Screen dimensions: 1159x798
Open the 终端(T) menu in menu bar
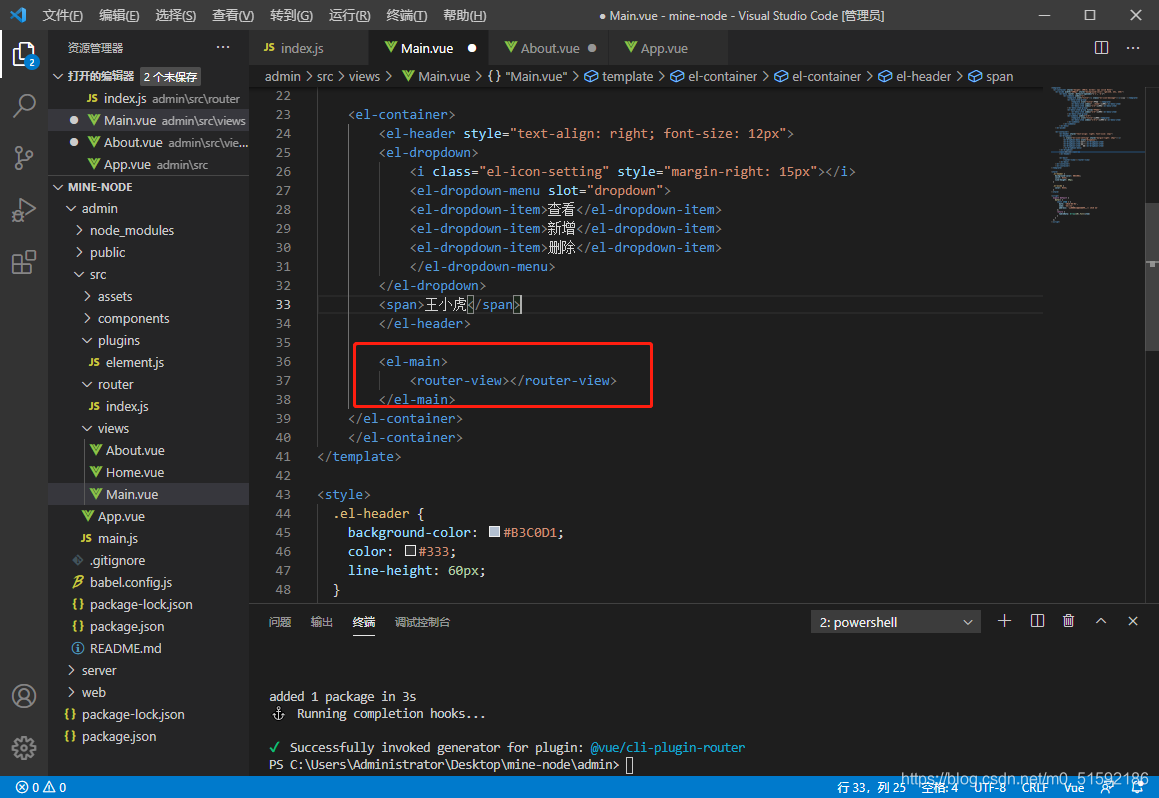coord(406,16)
